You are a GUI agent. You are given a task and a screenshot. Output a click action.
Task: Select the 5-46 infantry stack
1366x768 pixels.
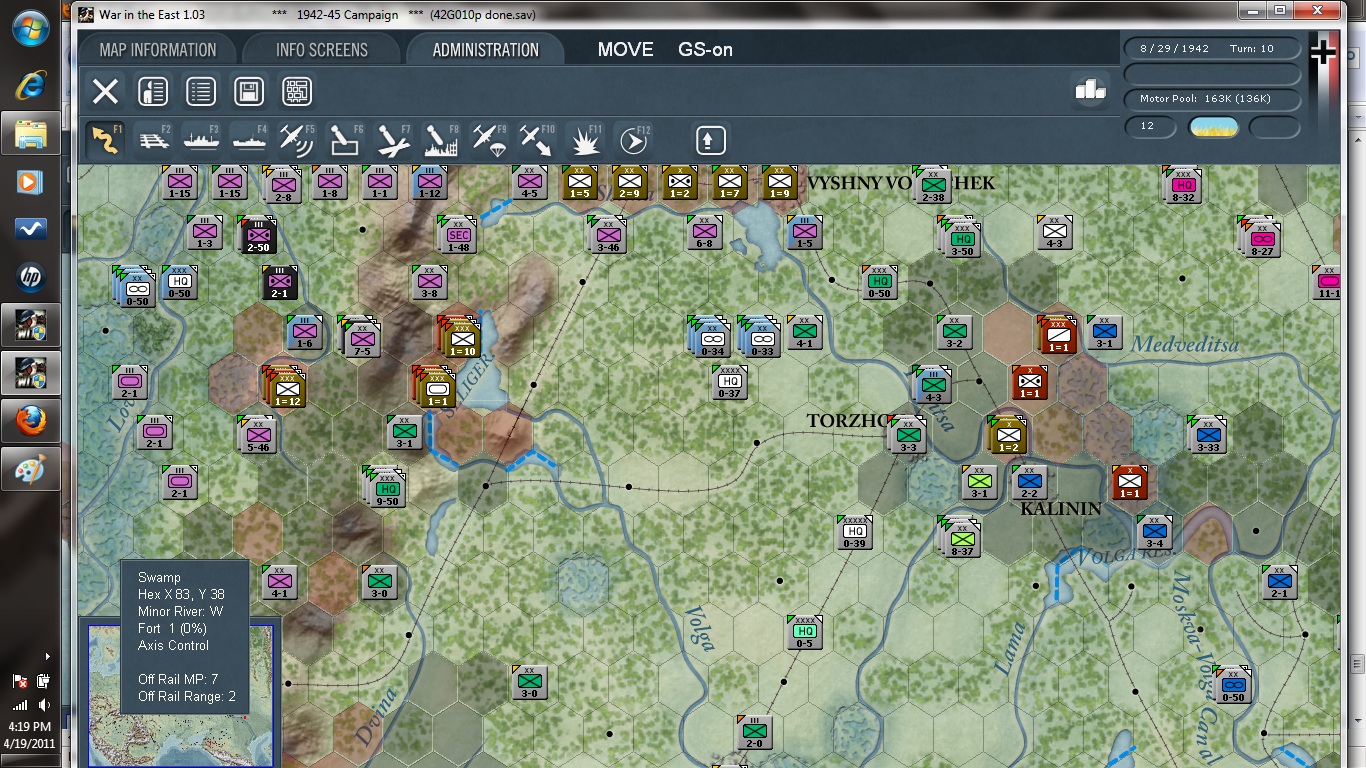click(257, 435)
